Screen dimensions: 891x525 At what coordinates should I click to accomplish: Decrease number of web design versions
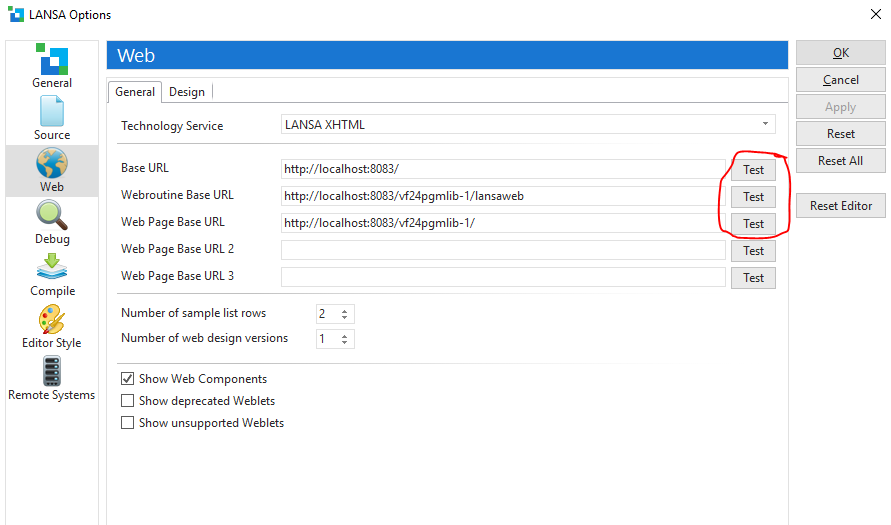344,342
